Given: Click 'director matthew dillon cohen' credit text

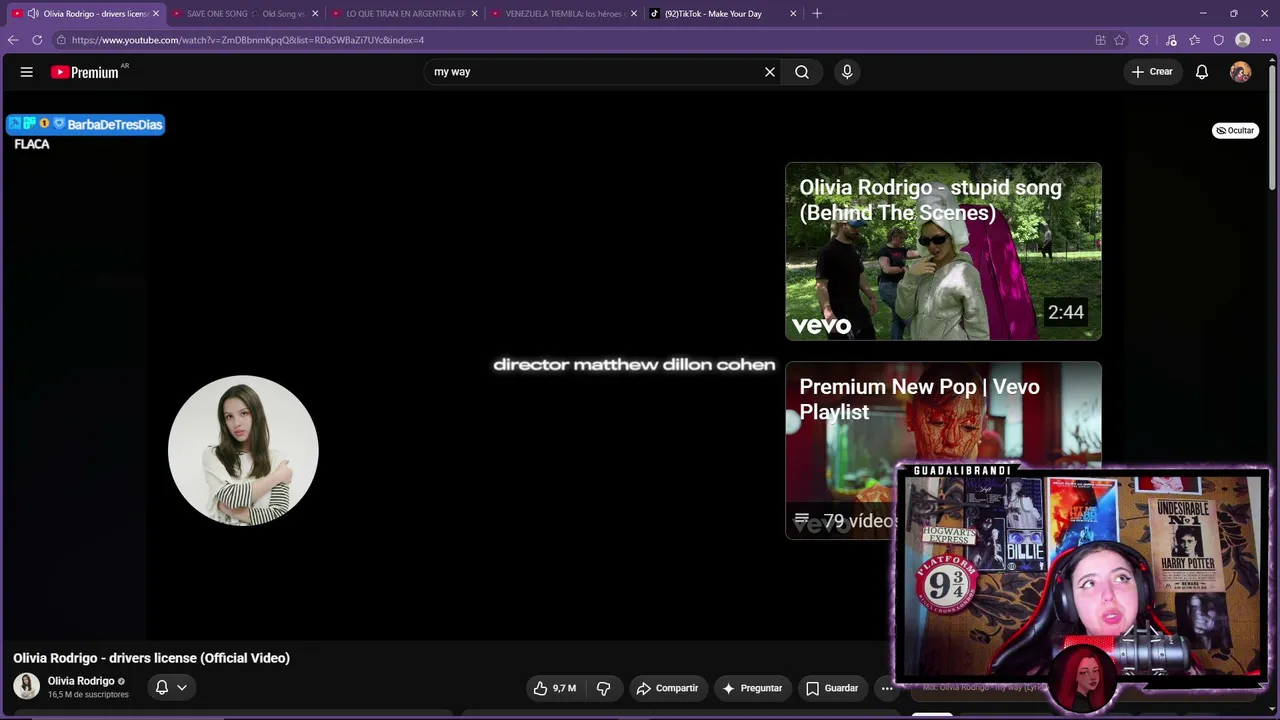Looking at the screenshot, I should (x=634, y=365).
